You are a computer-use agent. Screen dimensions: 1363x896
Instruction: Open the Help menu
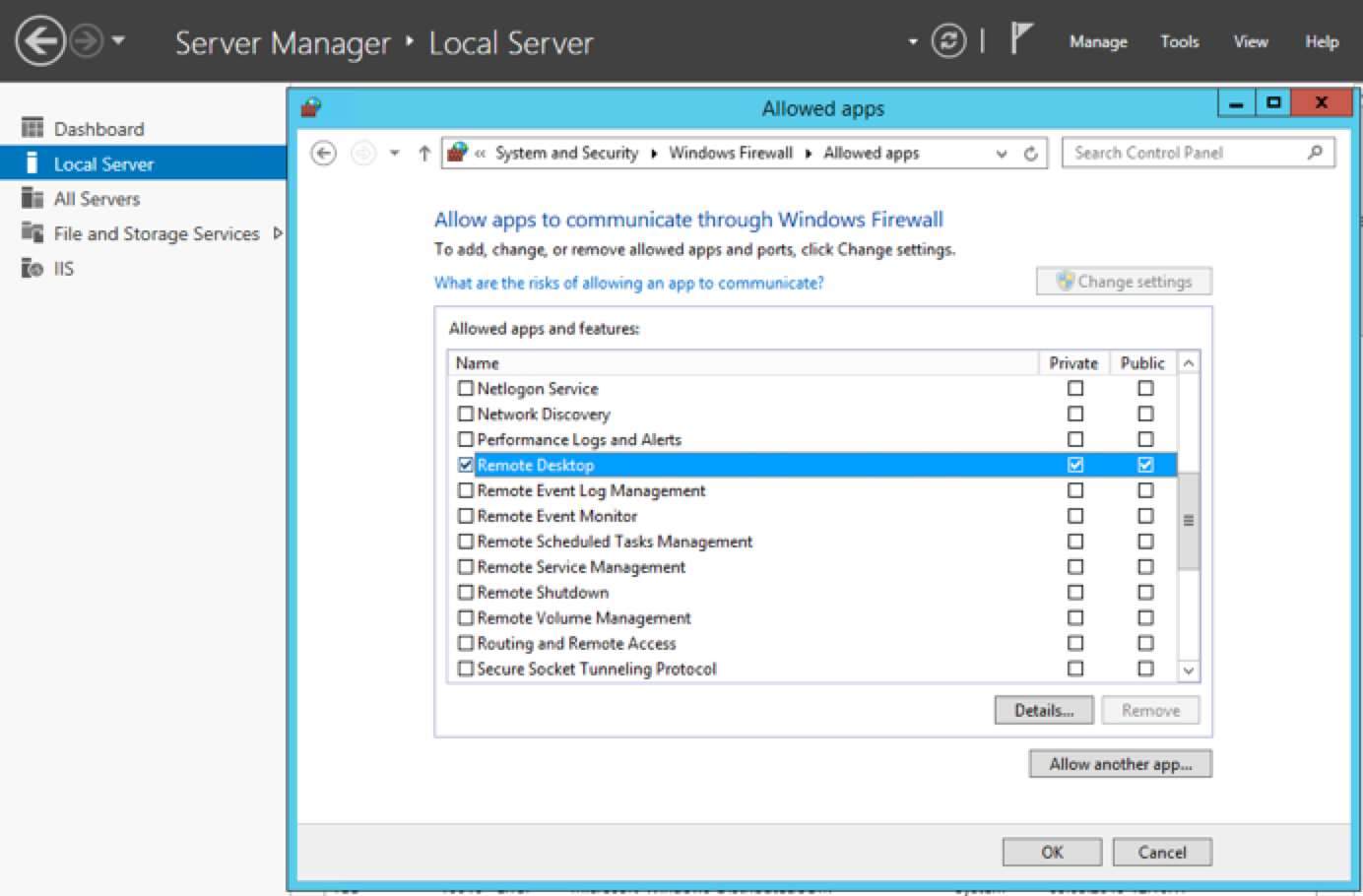coord(1322,41)
